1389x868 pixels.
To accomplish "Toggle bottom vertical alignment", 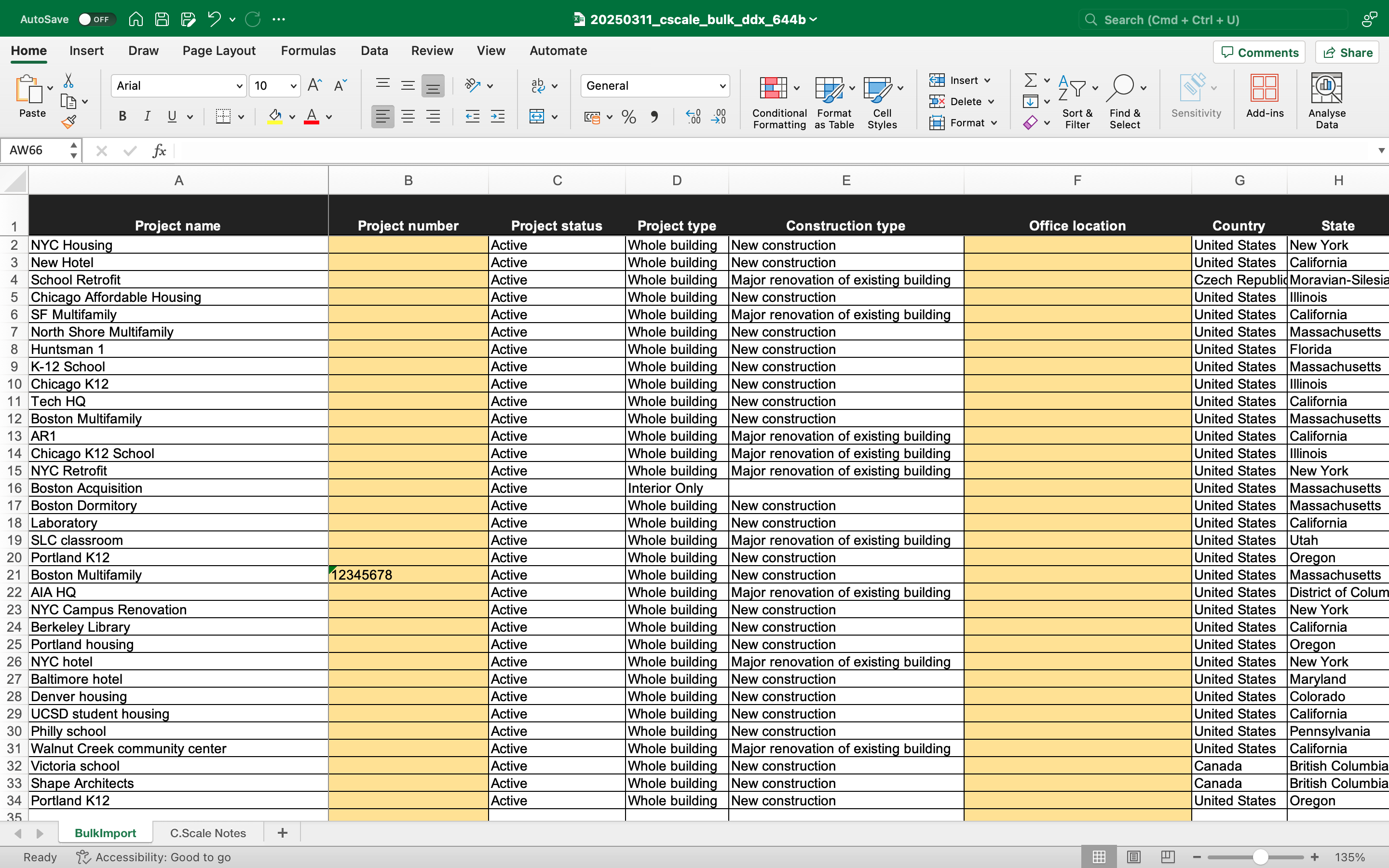I will coord(433,85).
